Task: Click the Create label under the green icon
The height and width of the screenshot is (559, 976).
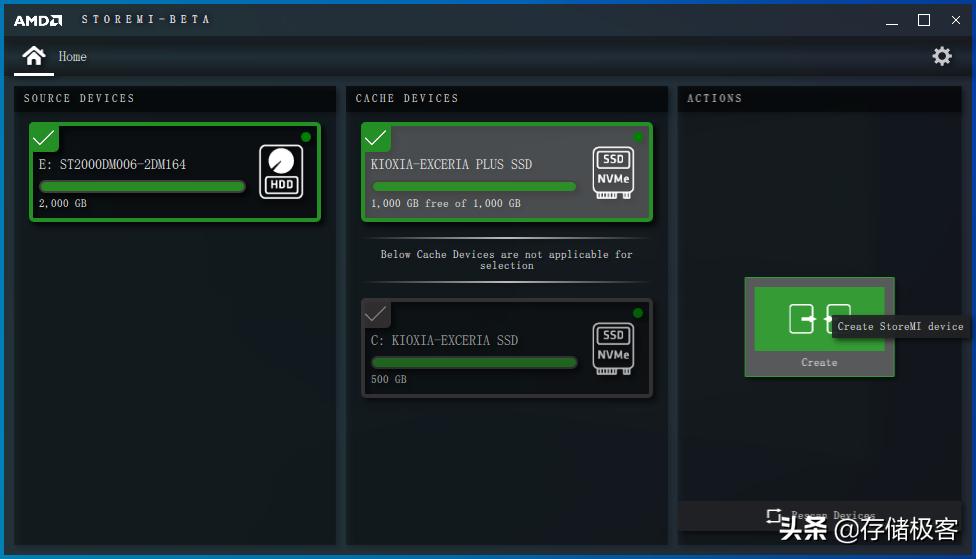Action: 819,362
